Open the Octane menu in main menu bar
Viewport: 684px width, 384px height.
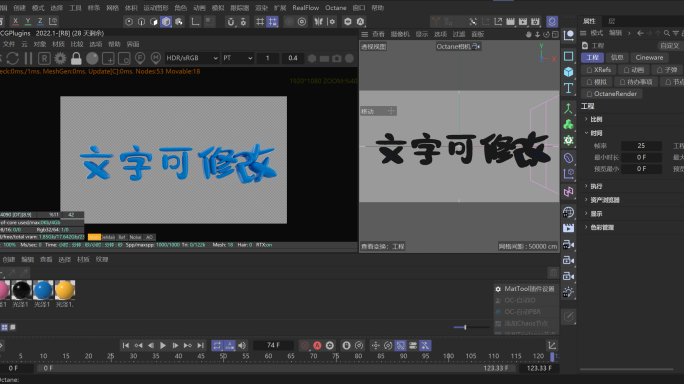[x=335, y=7]
